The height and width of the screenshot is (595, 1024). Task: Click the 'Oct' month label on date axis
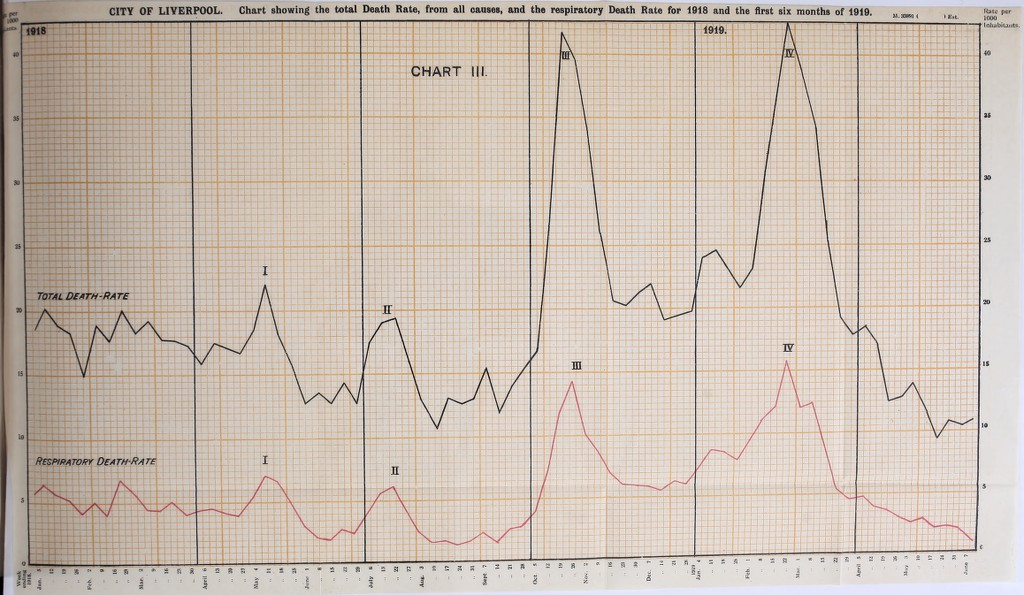(x=536, y=580)
